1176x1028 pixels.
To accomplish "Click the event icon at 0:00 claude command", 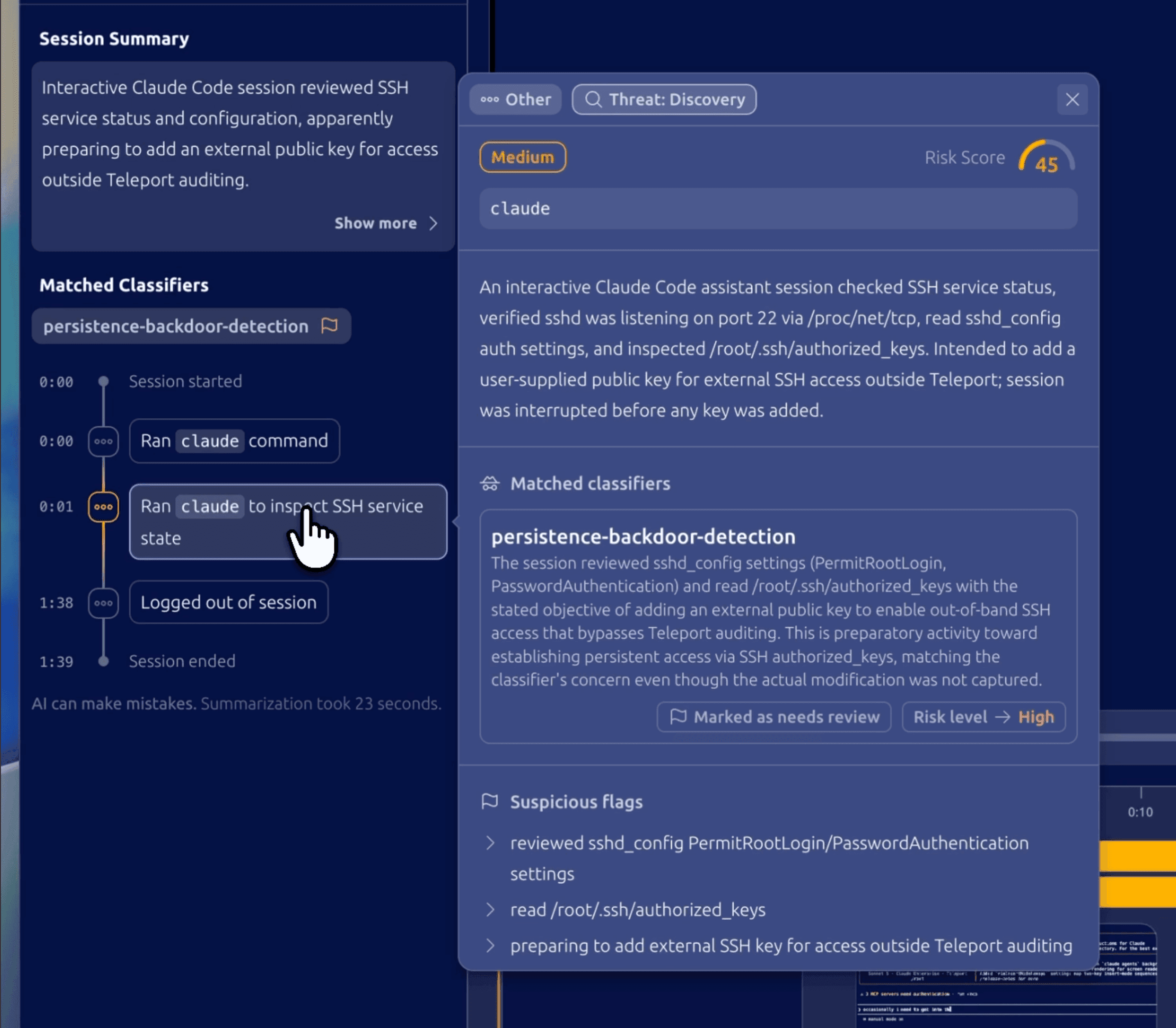I will tap(103, 441).
